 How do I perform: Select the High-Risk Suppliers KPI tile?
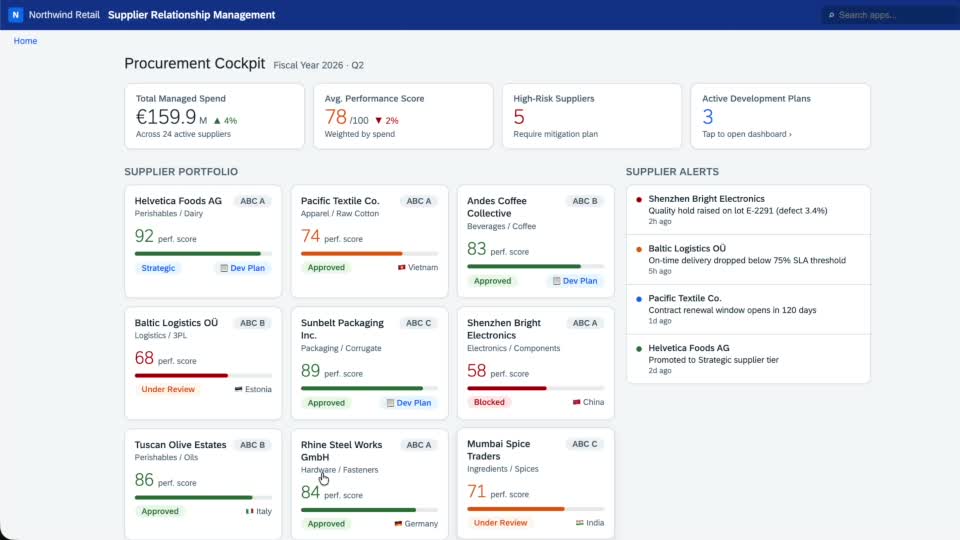[x=591, y=116]
